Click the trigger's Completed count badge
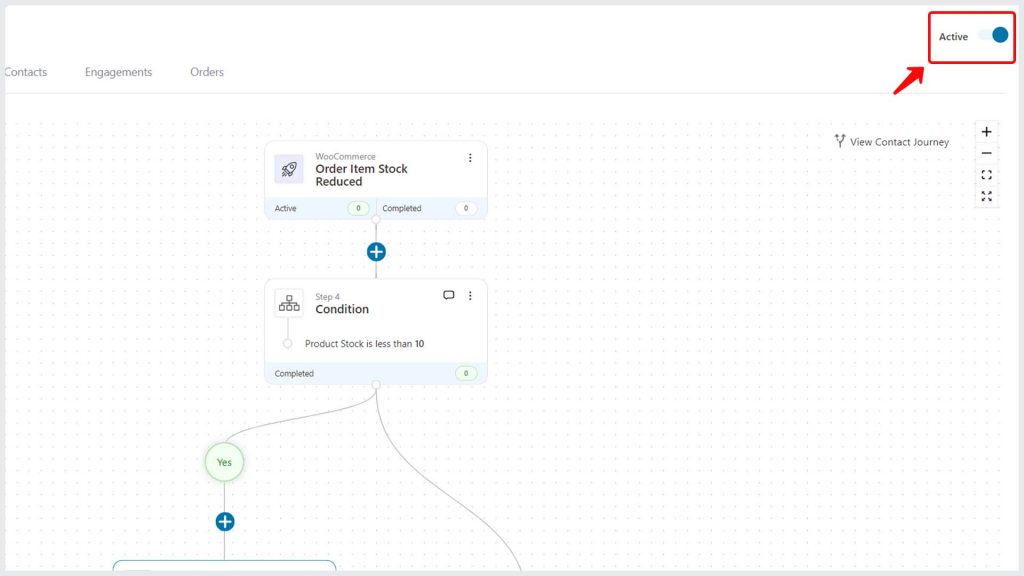 (x=466, y=208)
